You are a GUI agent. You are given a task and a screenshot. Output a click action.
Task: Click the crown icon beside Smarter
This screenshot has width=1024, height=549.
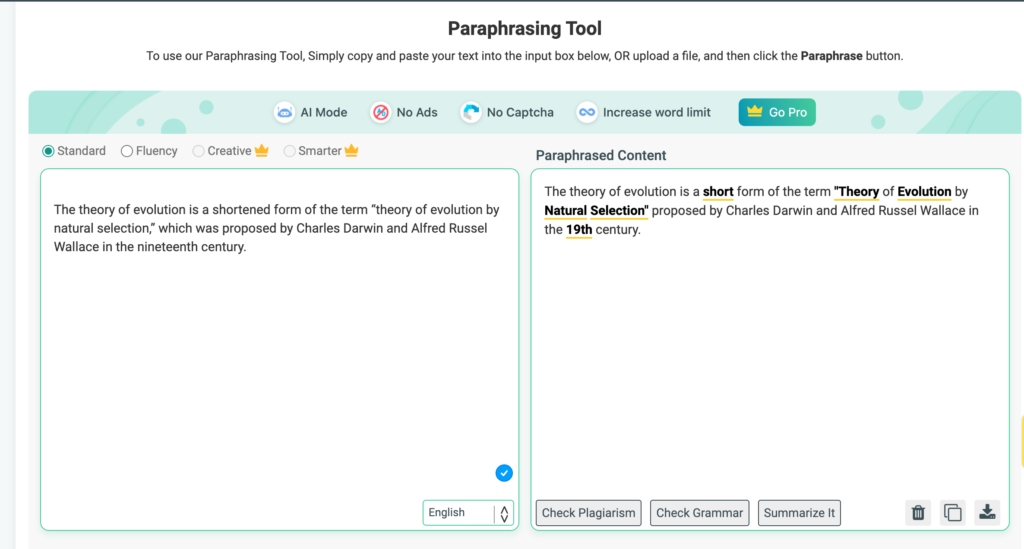351,151
